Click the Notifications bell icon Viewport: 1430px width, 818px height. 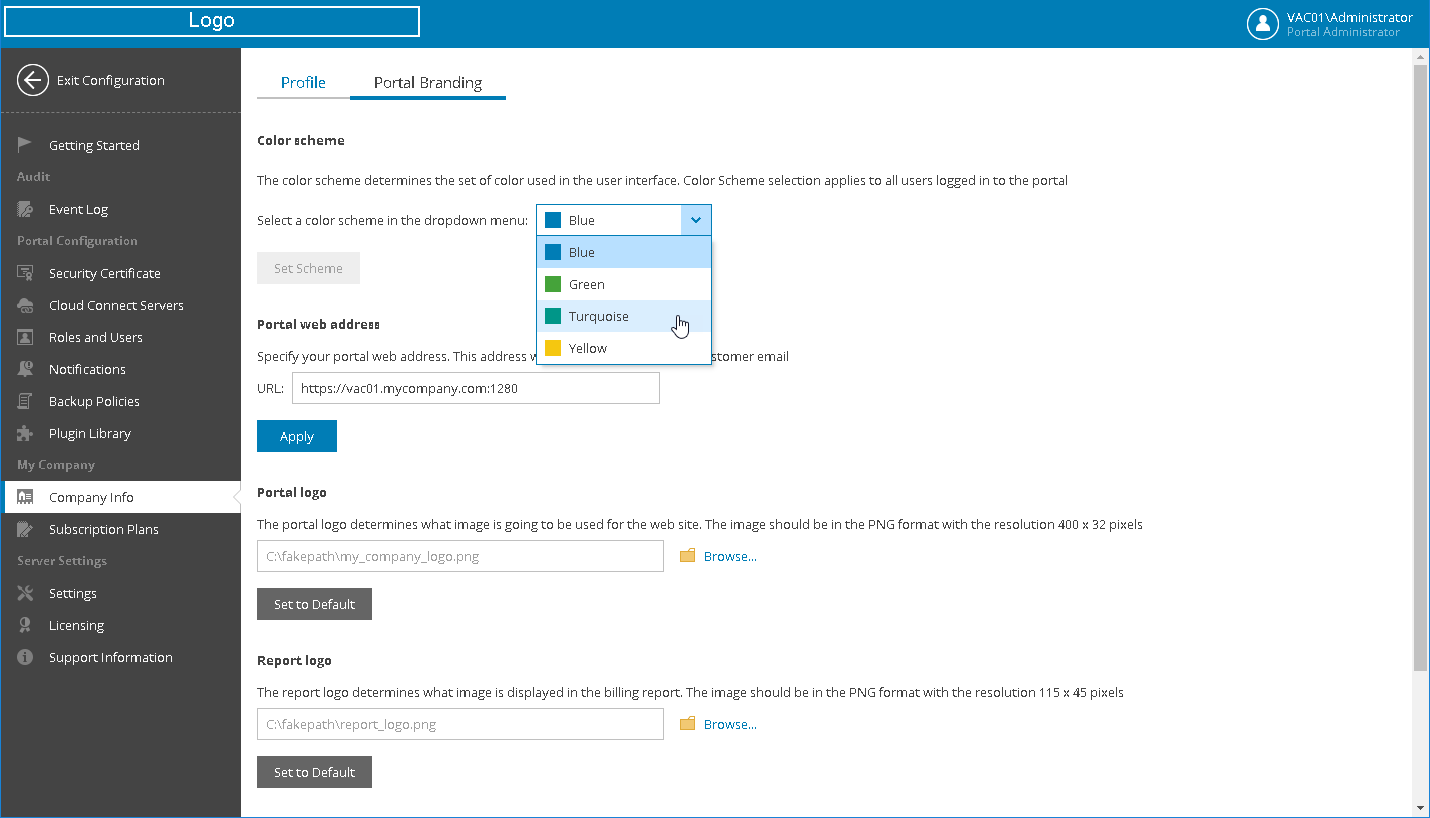pyautogui.click(x=26, y=369)
